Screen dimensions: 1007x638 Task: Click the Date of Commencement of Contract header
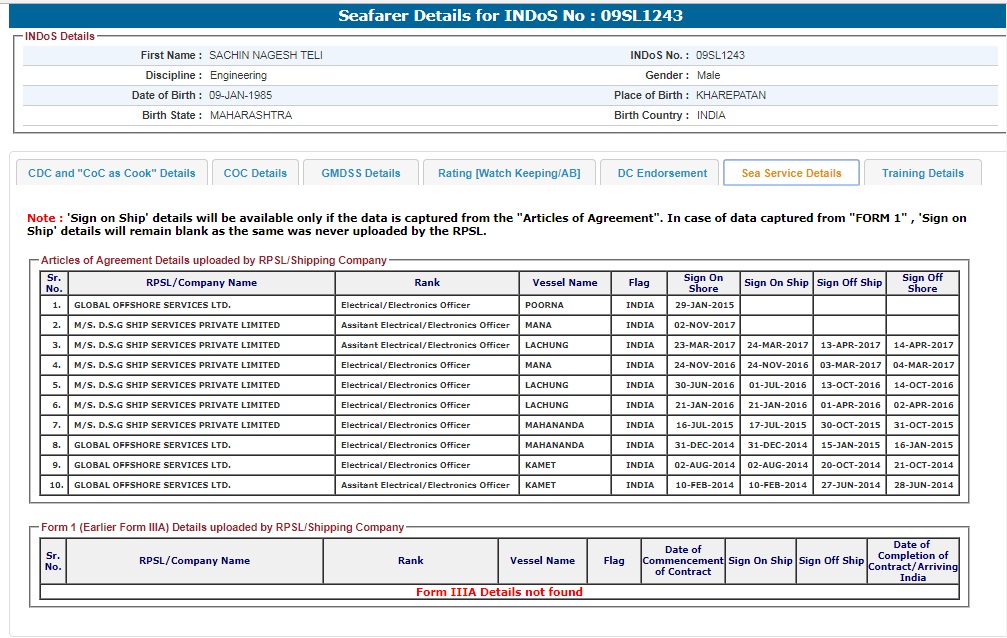click(683, 561)
